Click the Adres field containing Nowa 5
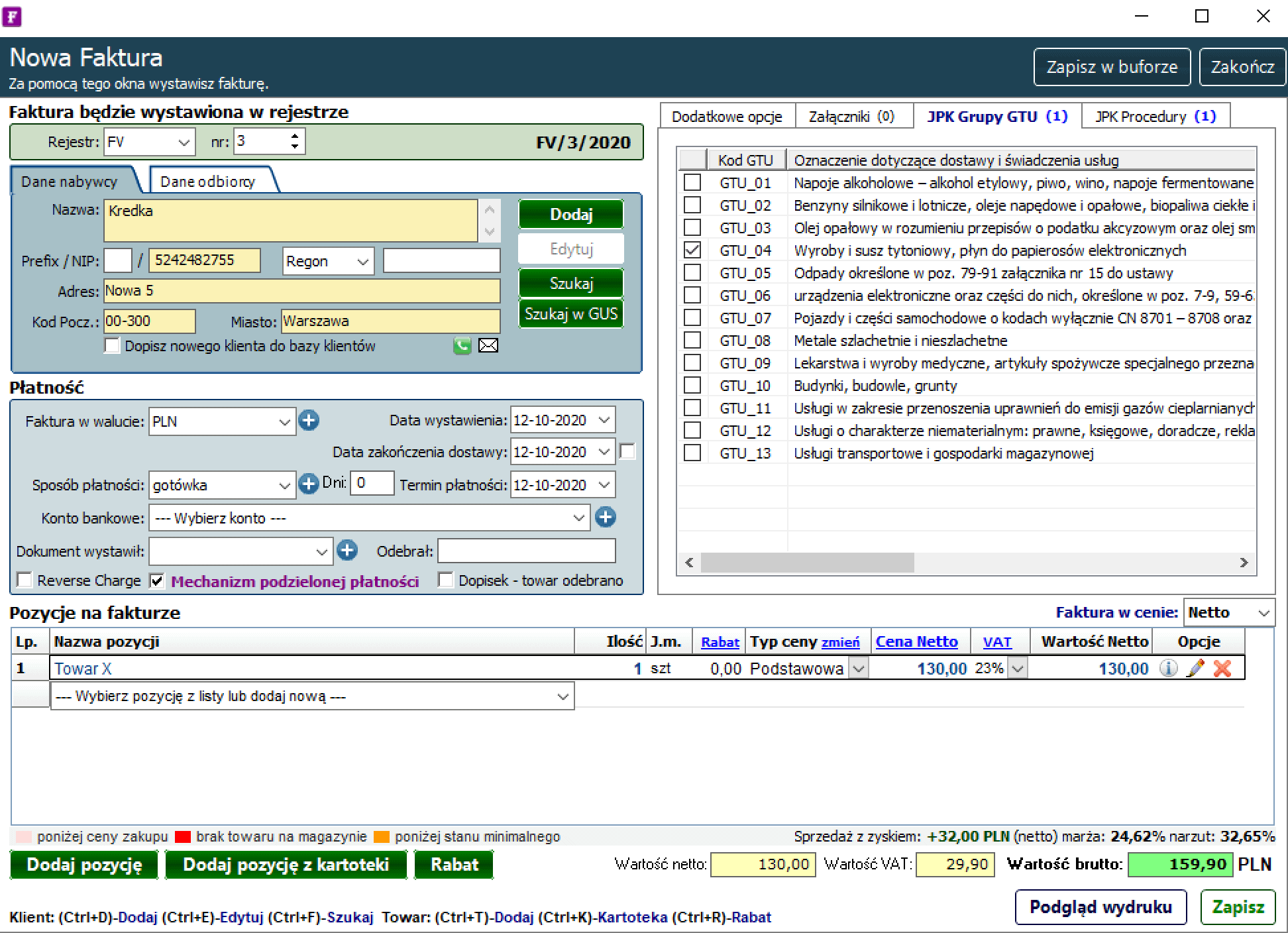This screenshot has width=1288, height=933. click(302, 291)
